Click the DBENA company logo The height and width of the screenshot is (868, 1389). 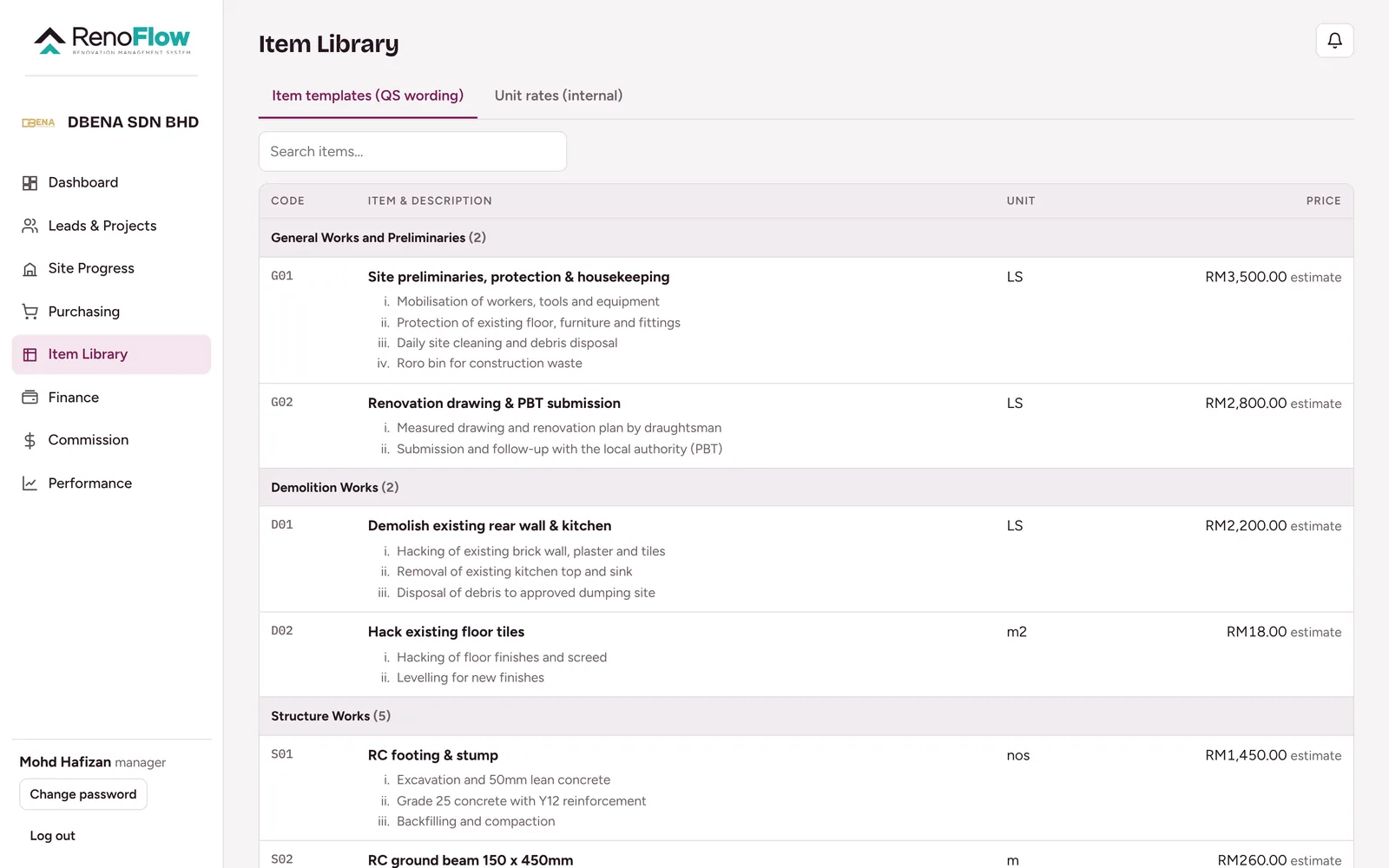pyautogui.click(x=38, y=122)
